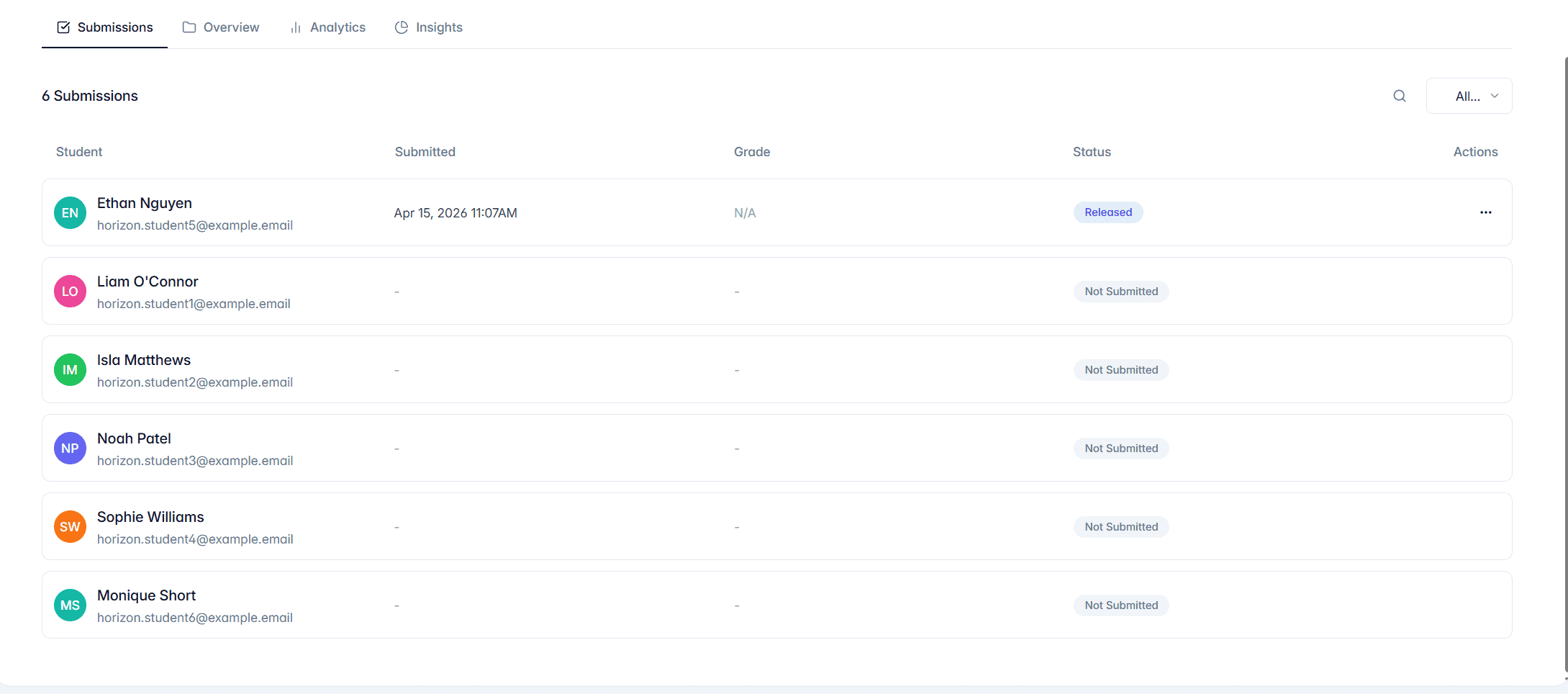This screenshot has width=1568, height=694.
Task: Click the Released status badge
Action: click(x=1108, y=212)
